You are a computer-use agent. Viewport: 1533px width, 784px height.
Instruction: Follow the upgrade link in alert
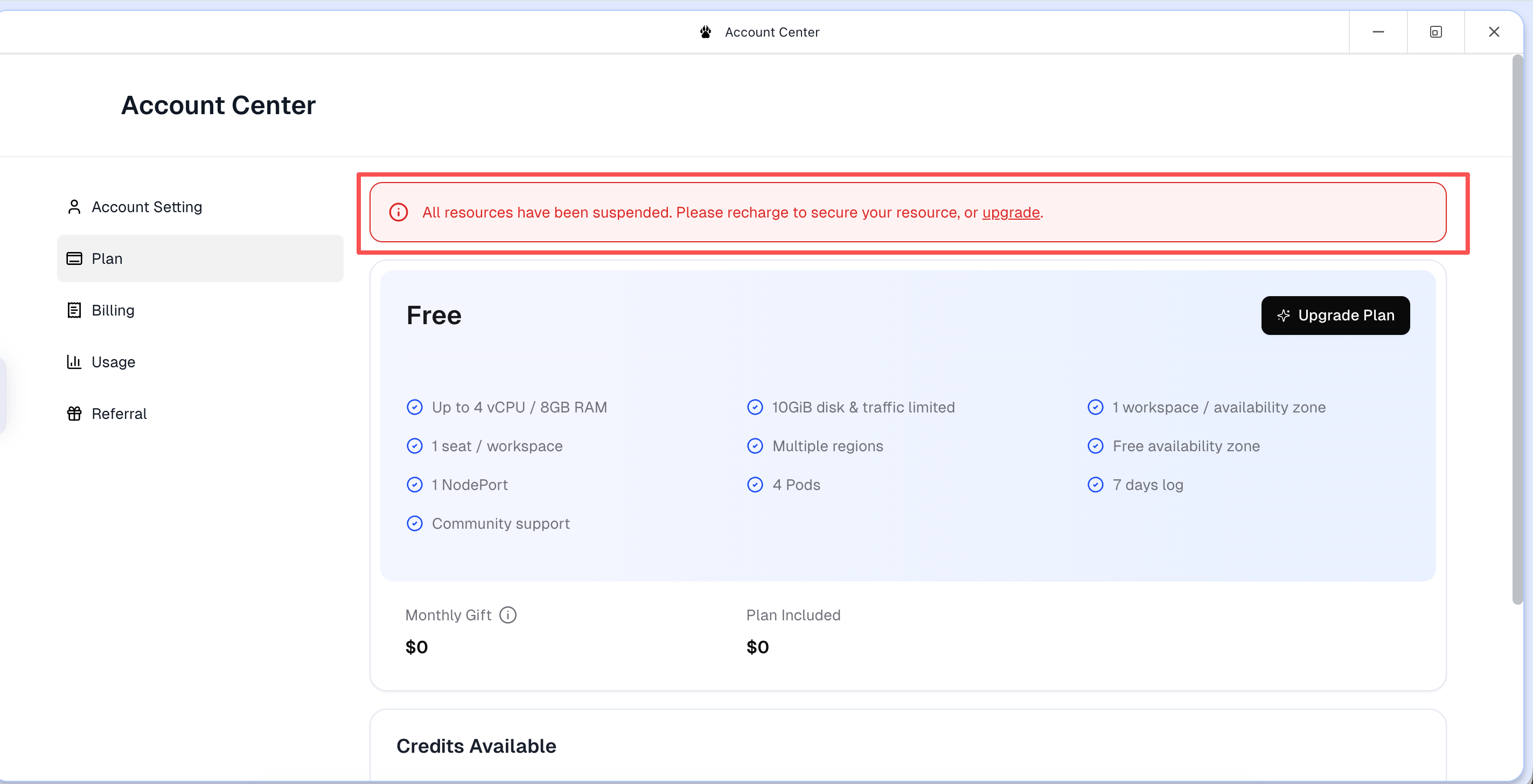(x=1011, y=212)
